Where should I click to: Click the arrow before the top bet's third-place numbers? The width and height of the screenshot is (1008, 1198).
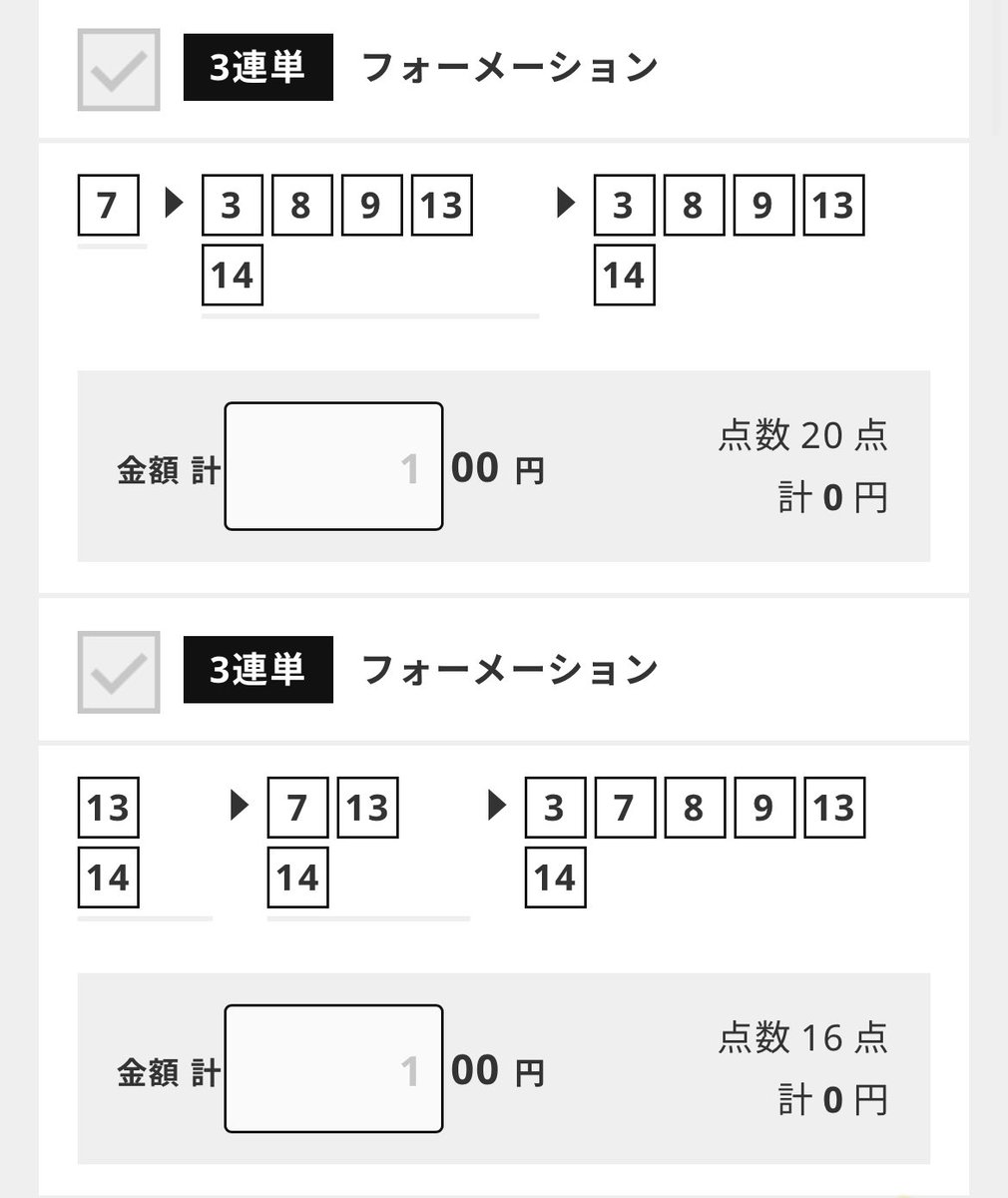(566, 204)
